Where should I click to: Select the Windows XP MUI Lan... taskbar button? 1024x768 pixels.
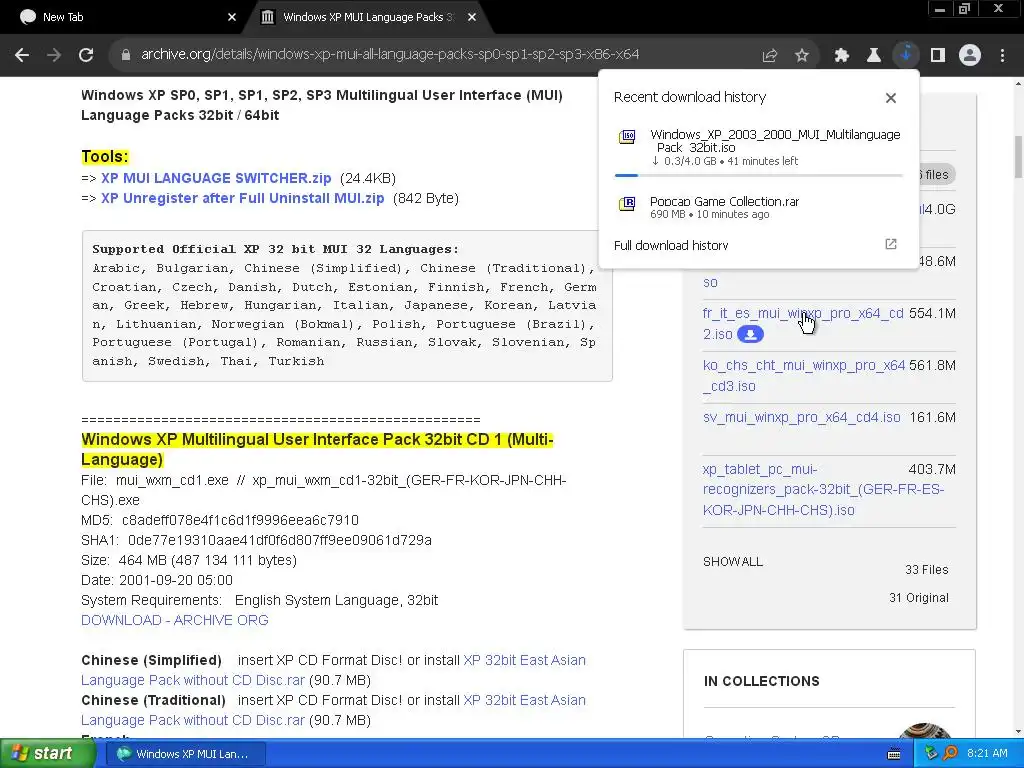[x=185, y=754]
